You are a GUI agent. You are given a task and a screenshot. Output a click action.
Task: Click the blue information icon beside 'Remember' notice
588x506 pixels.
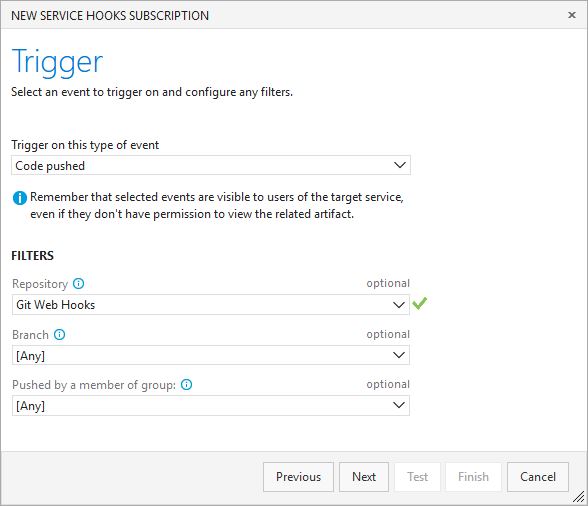20,198
